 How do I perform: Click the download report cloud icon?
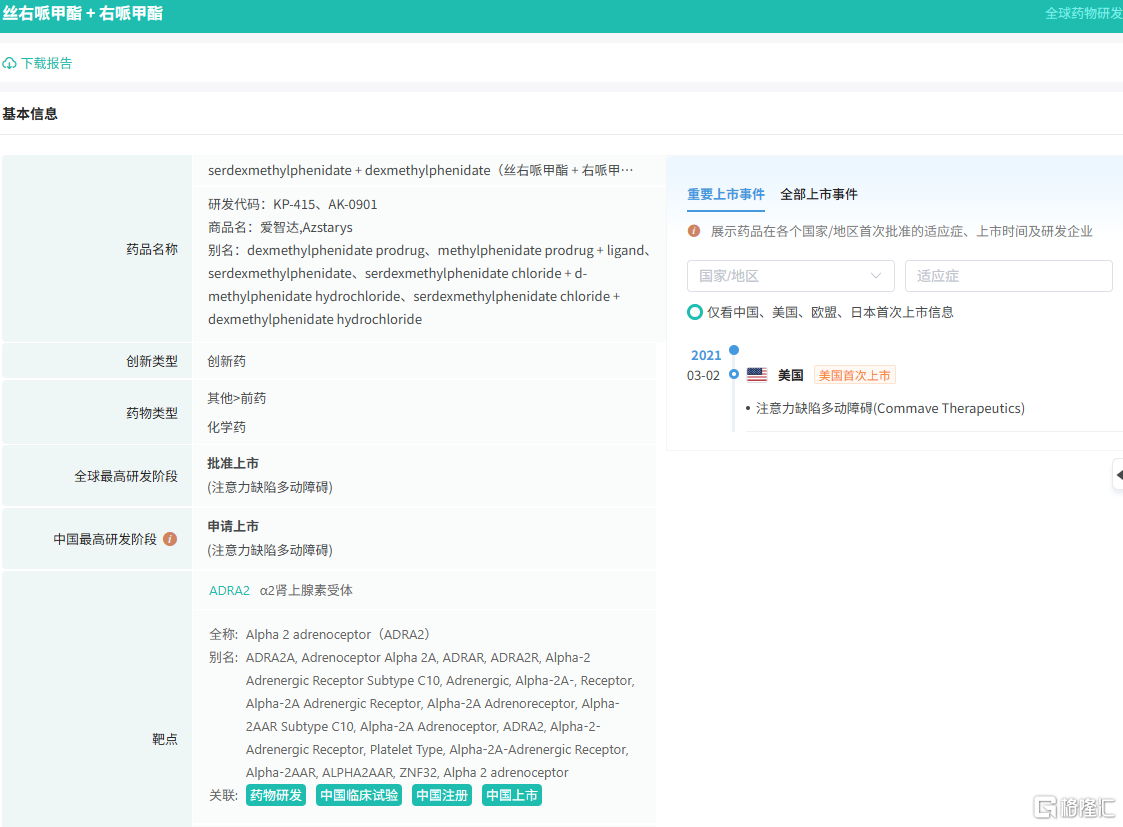(9, 64)
